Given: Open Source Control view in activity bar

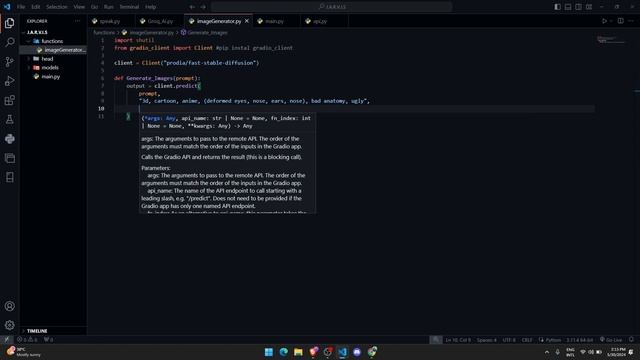Looking at the screenshot, I should click(x=9, y=62).
